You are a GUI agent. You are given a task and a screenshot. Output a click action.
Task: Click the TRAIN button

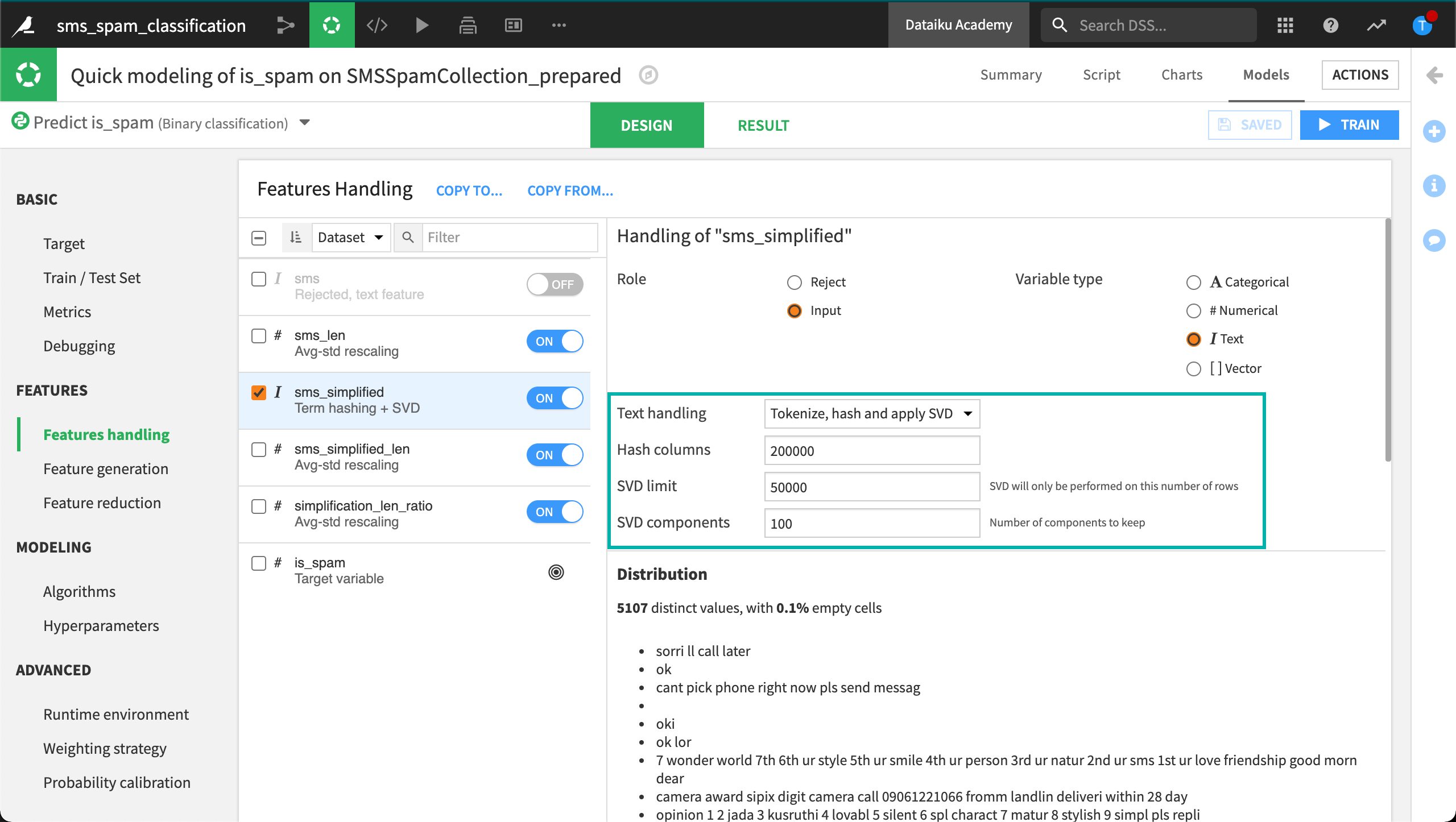point(1349,124)
